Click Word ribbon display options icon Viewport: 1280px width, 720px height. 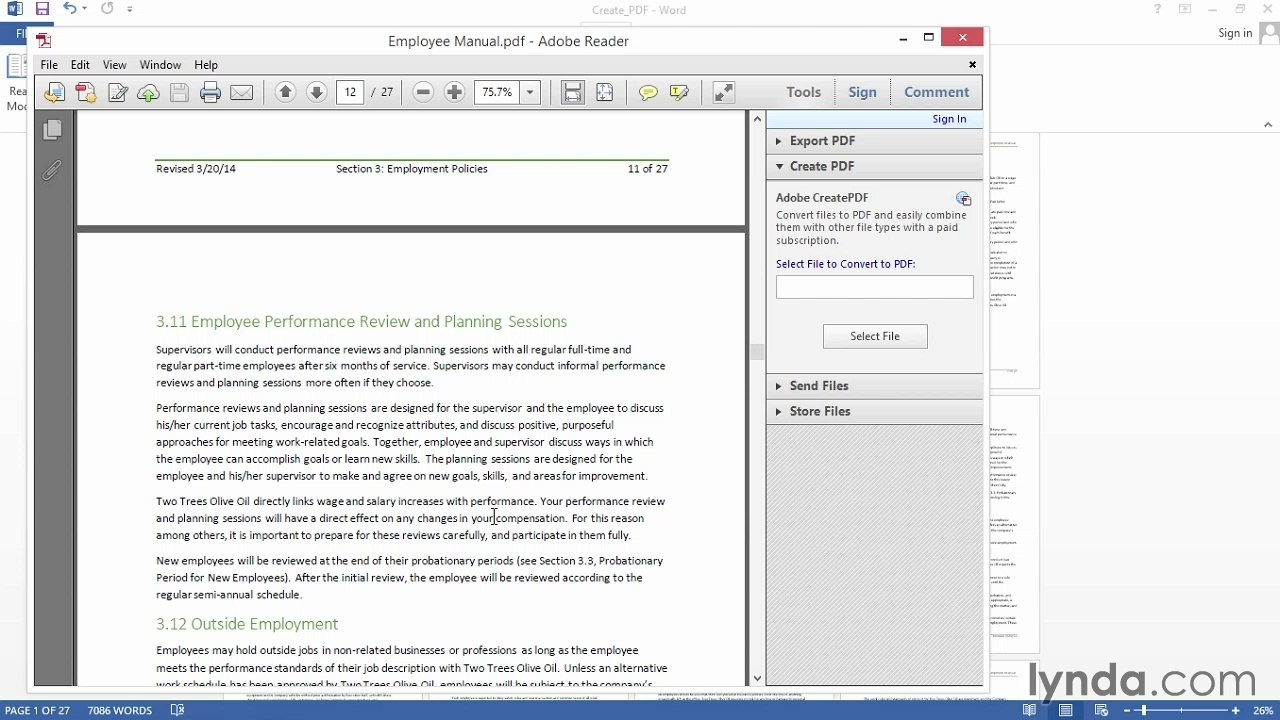[x=1185, y=9]
